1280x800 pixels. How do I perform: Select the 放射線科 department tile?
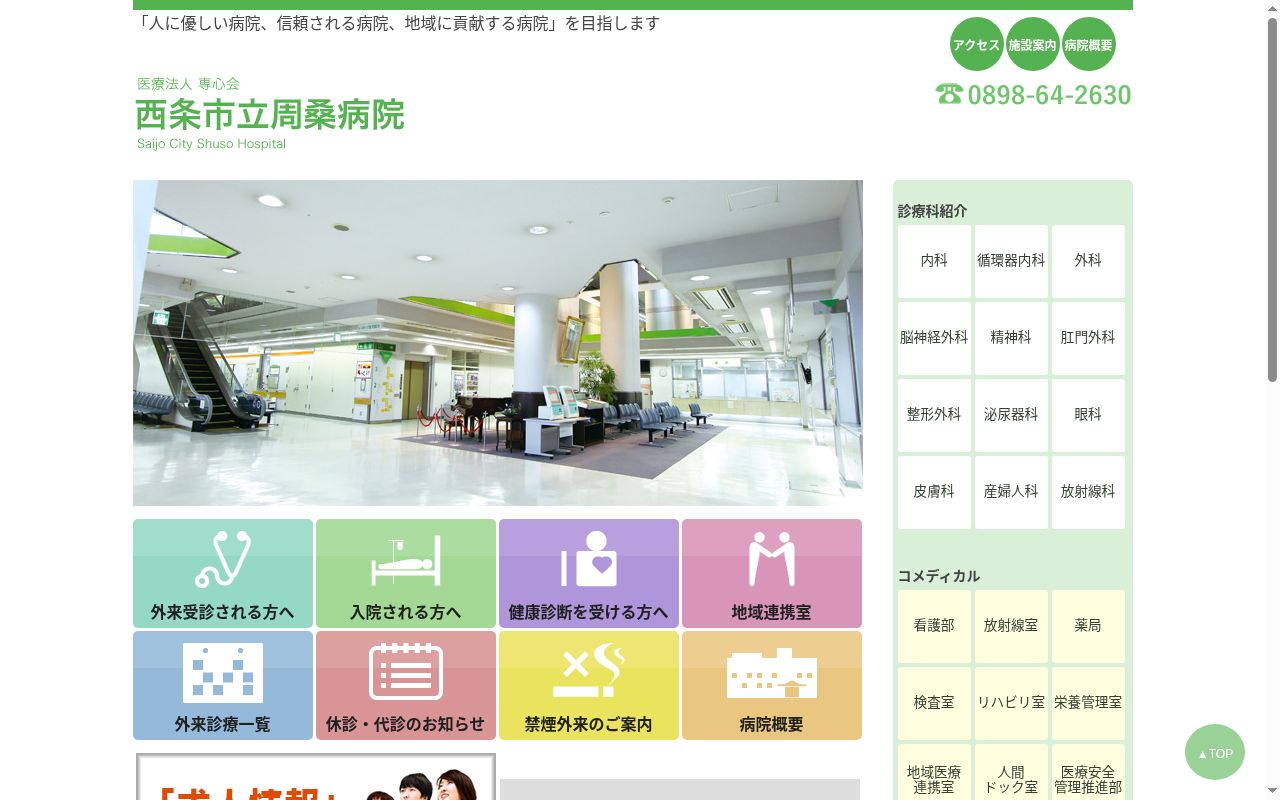click(x=1088, y=492)
